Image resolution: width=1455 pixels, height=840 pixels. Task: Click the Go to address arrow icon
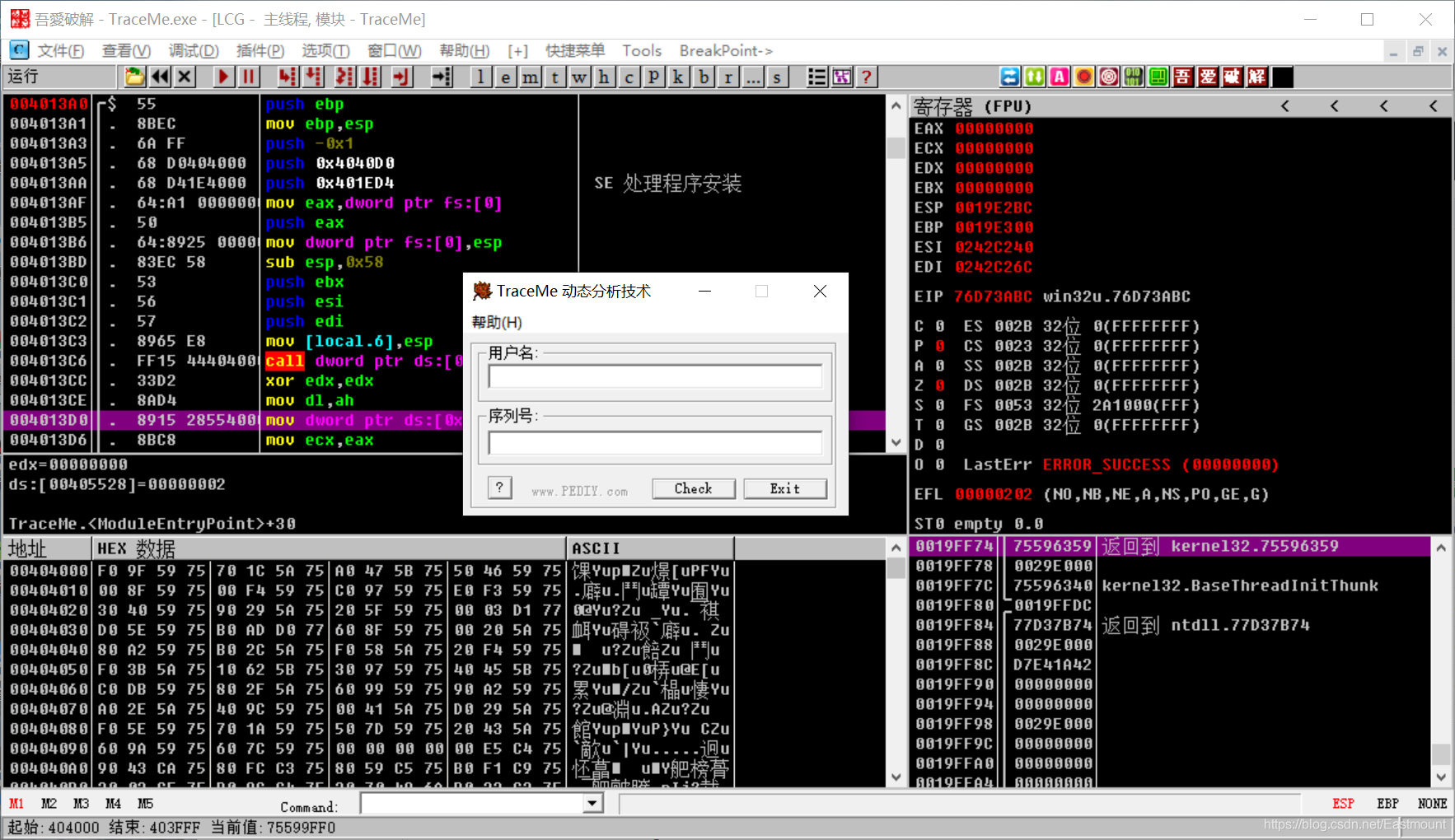tap(442, 77)
